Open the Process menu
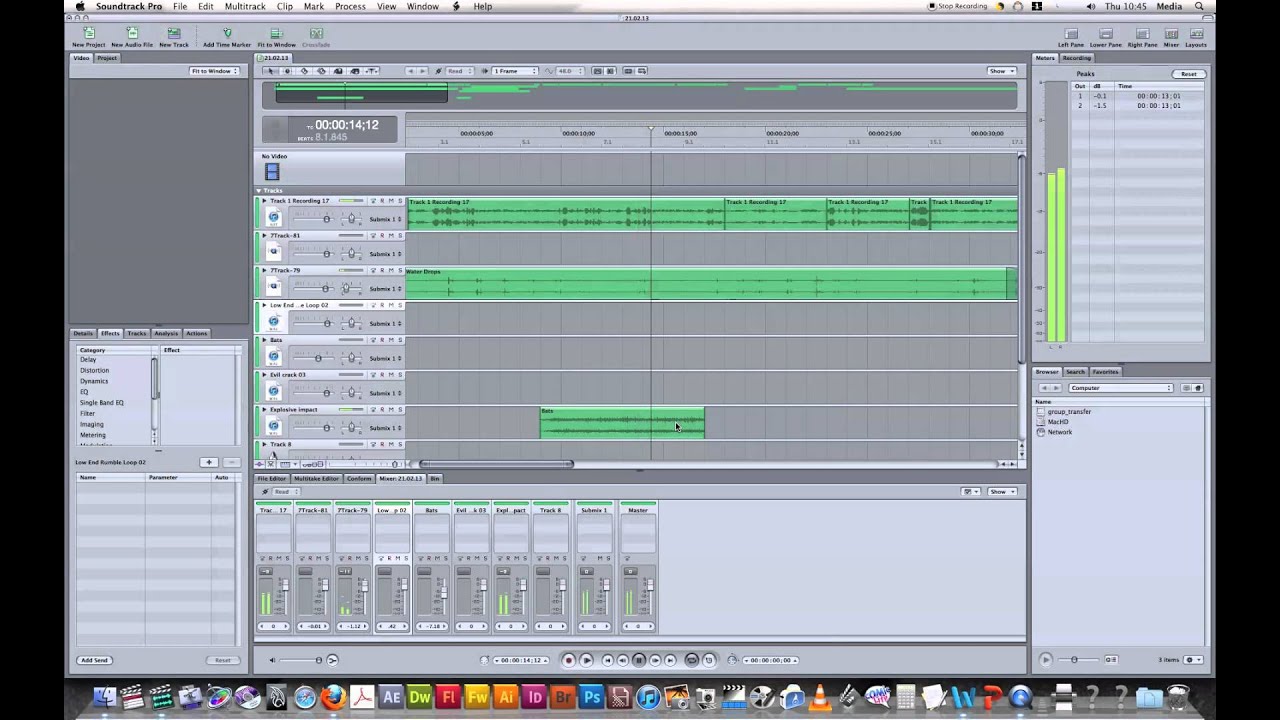 coord(350,6)
